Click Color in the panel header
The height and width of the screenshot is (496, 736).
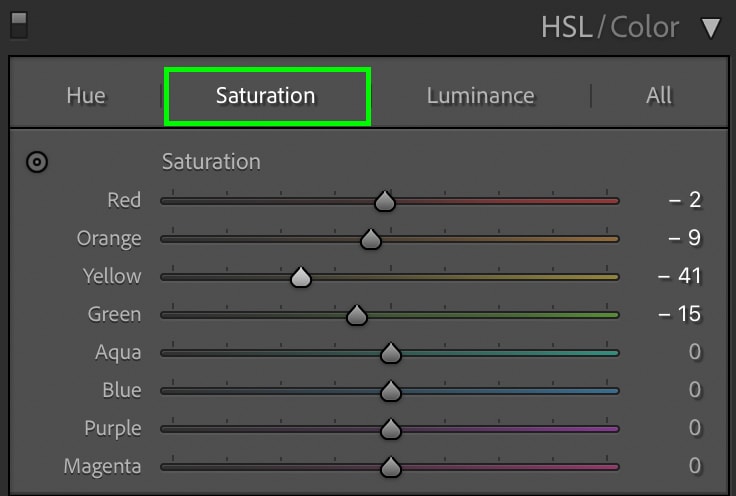tap(644, 27)
